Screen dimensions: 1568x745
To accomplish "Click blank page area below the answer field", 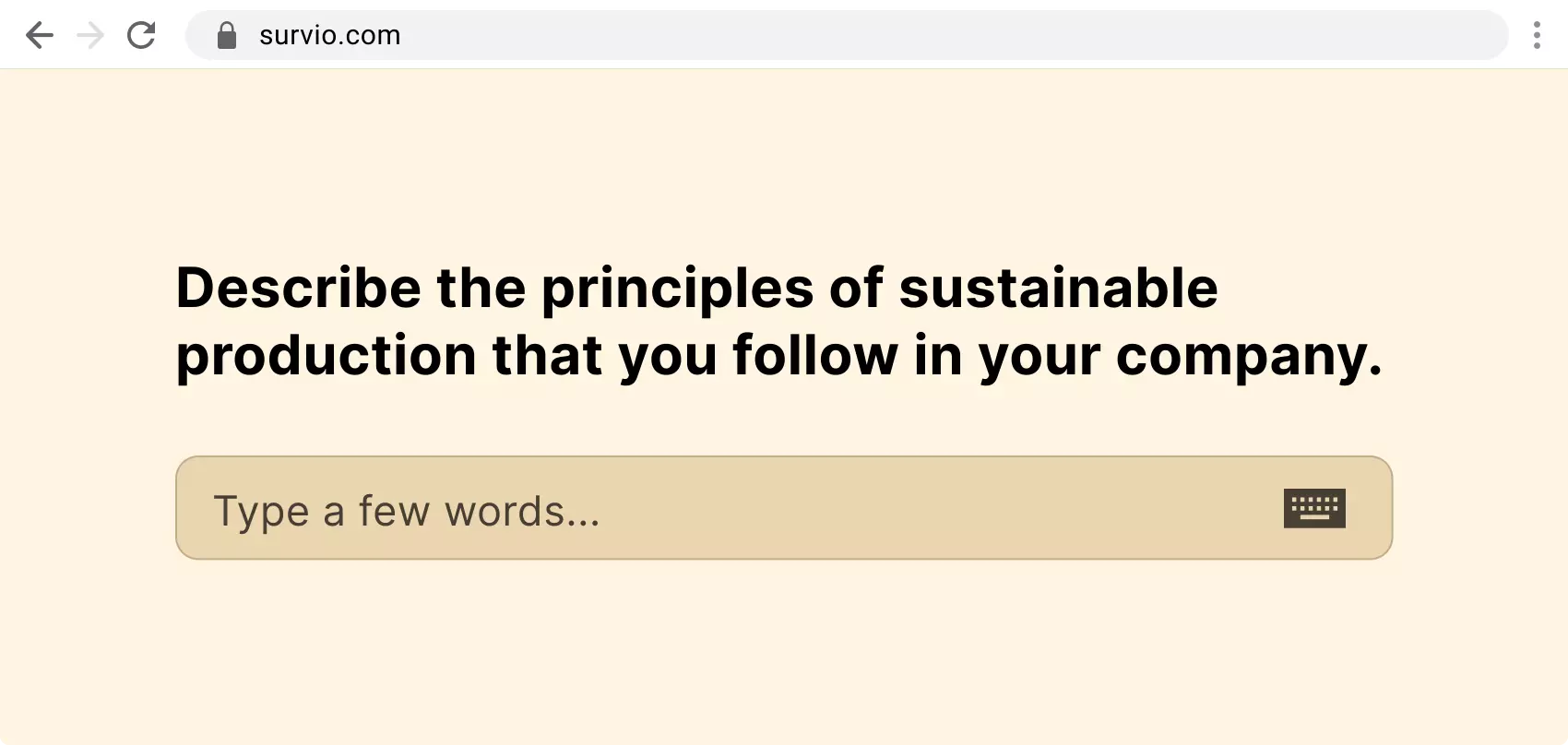I will tap(784, 655).
